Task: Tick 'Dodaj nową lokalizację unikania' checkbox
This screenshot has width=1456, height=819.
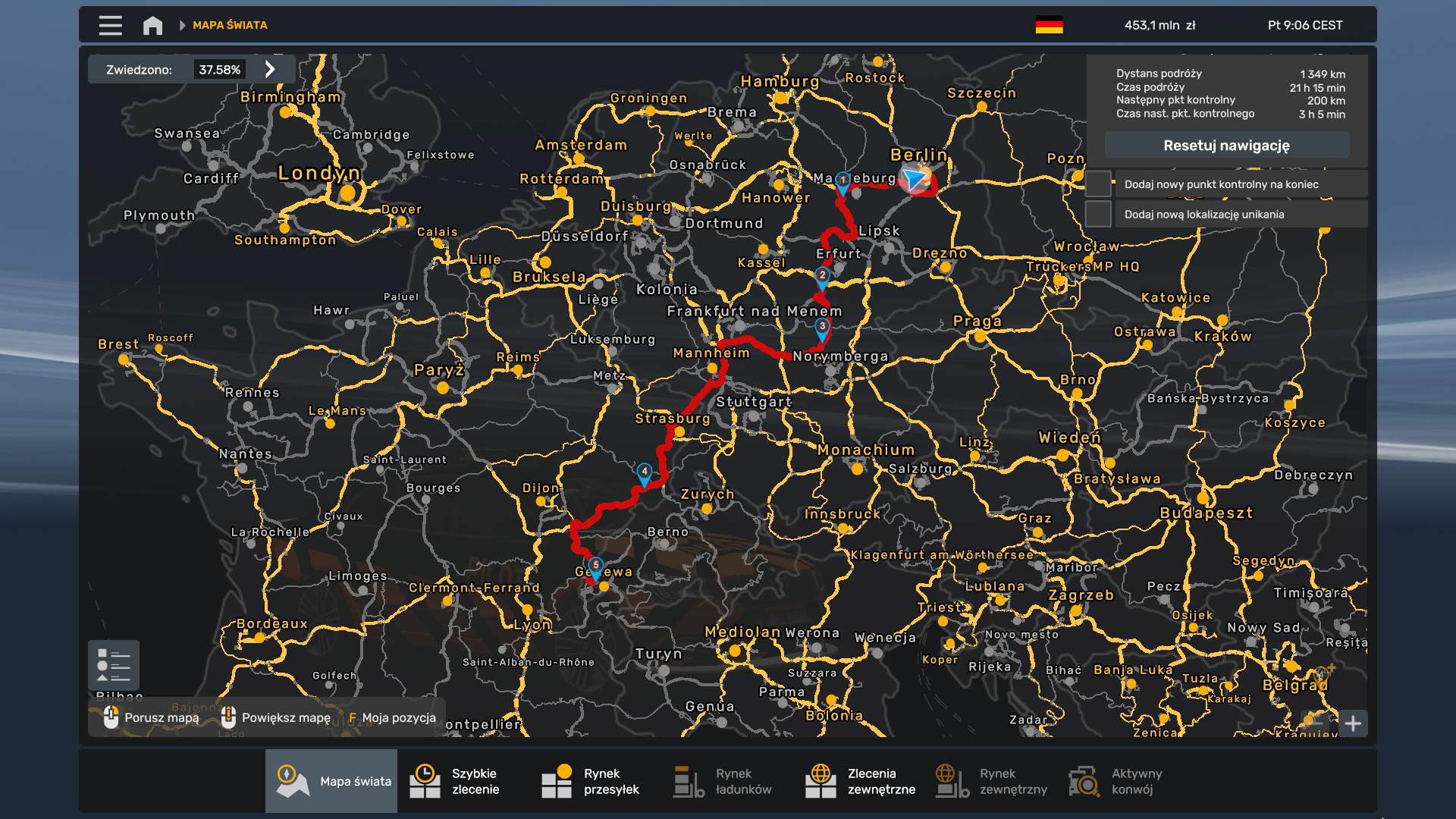Action: pyautogui.click(x=1098, y=215)
